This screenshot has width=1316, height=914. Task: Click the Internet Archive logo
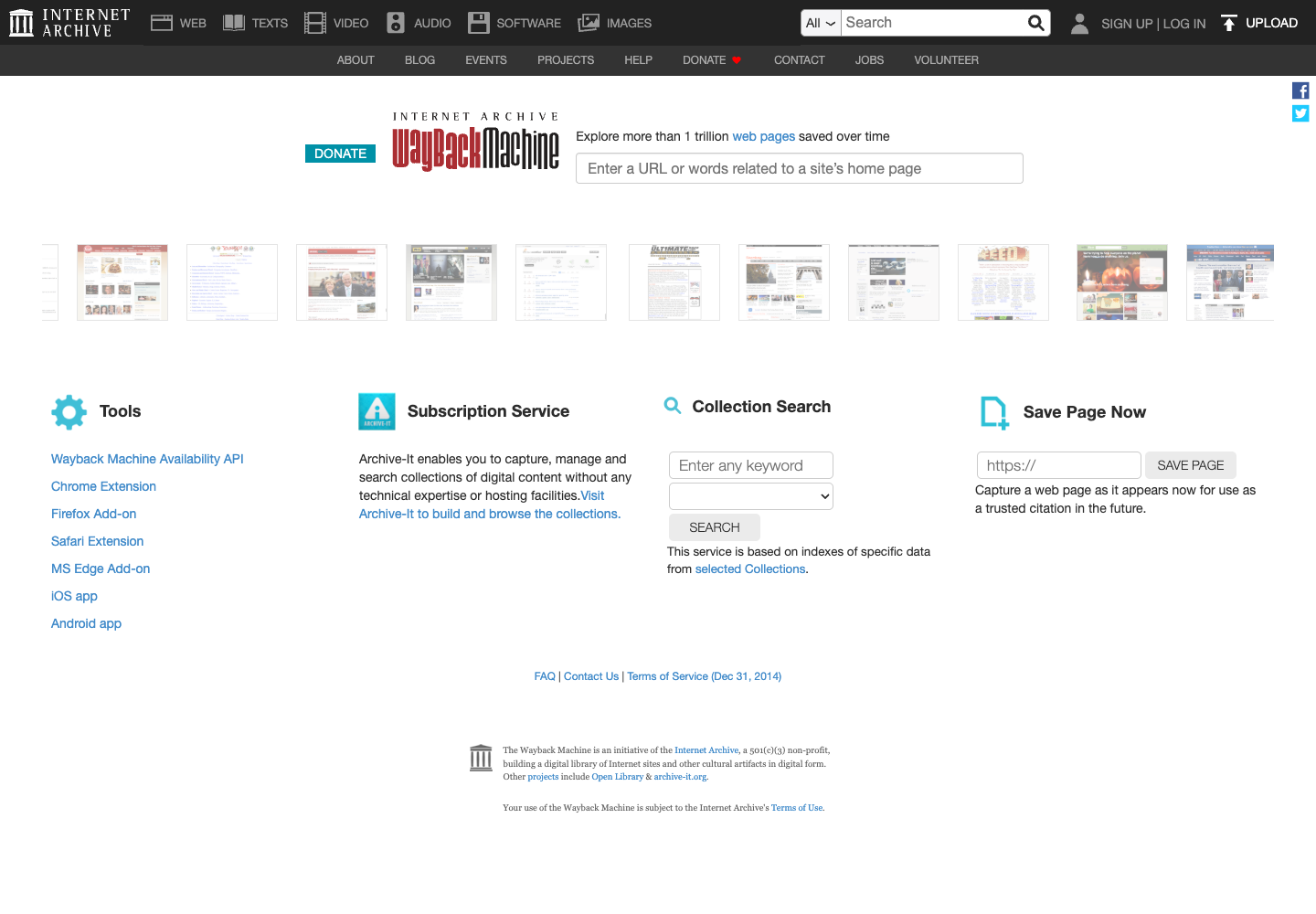coord(69,23)
